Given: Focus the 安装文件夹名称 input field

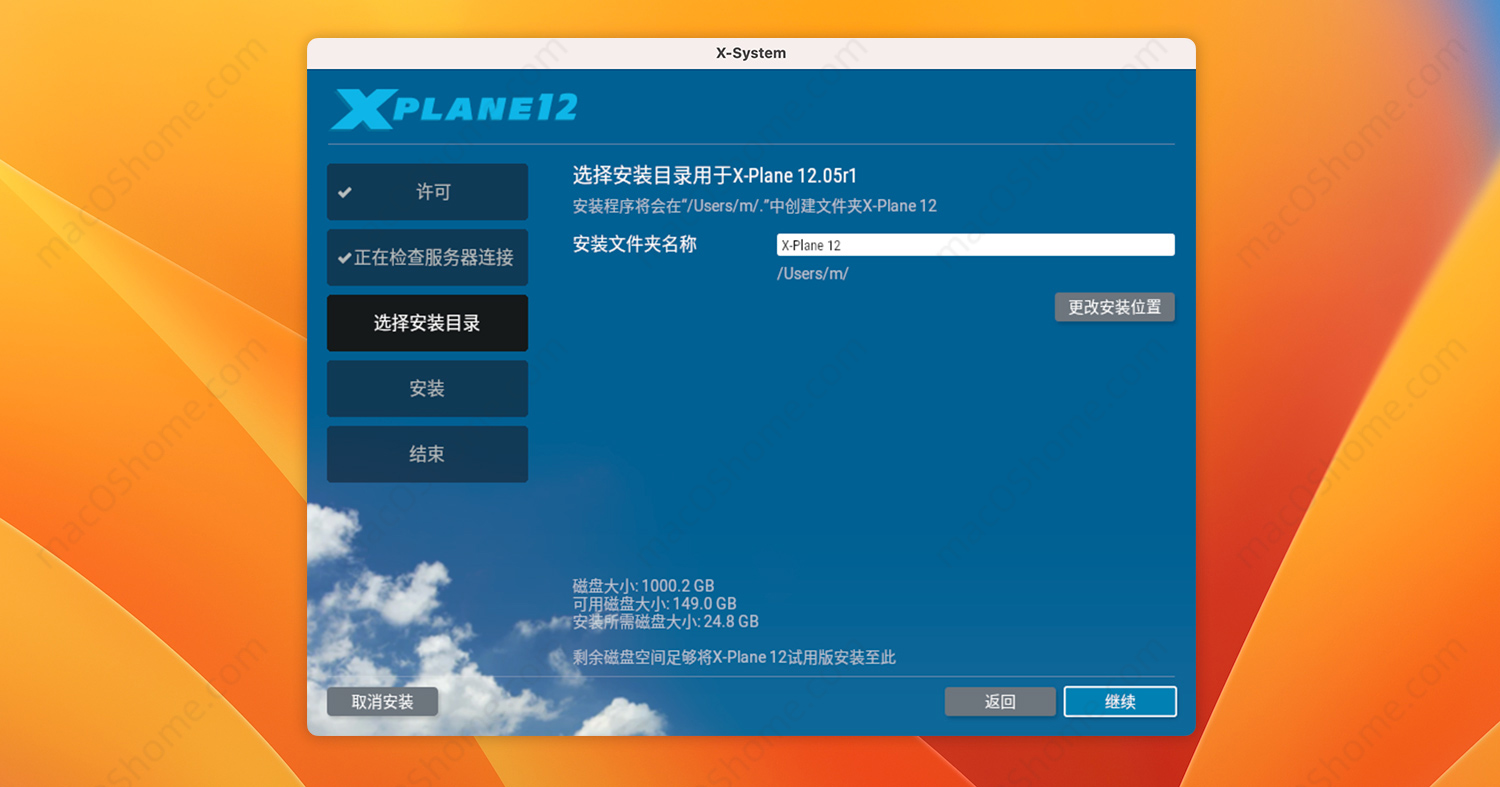Looking at the screenshot, I should (x=975, y=245).
